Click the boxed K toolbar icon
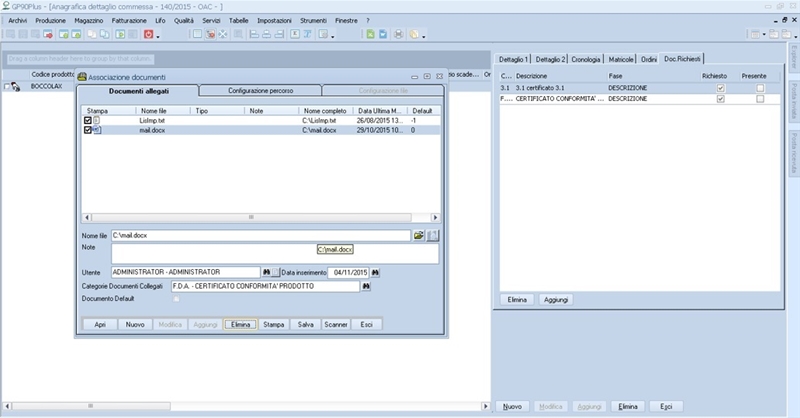The image size is (800, 418). [295, 34]
